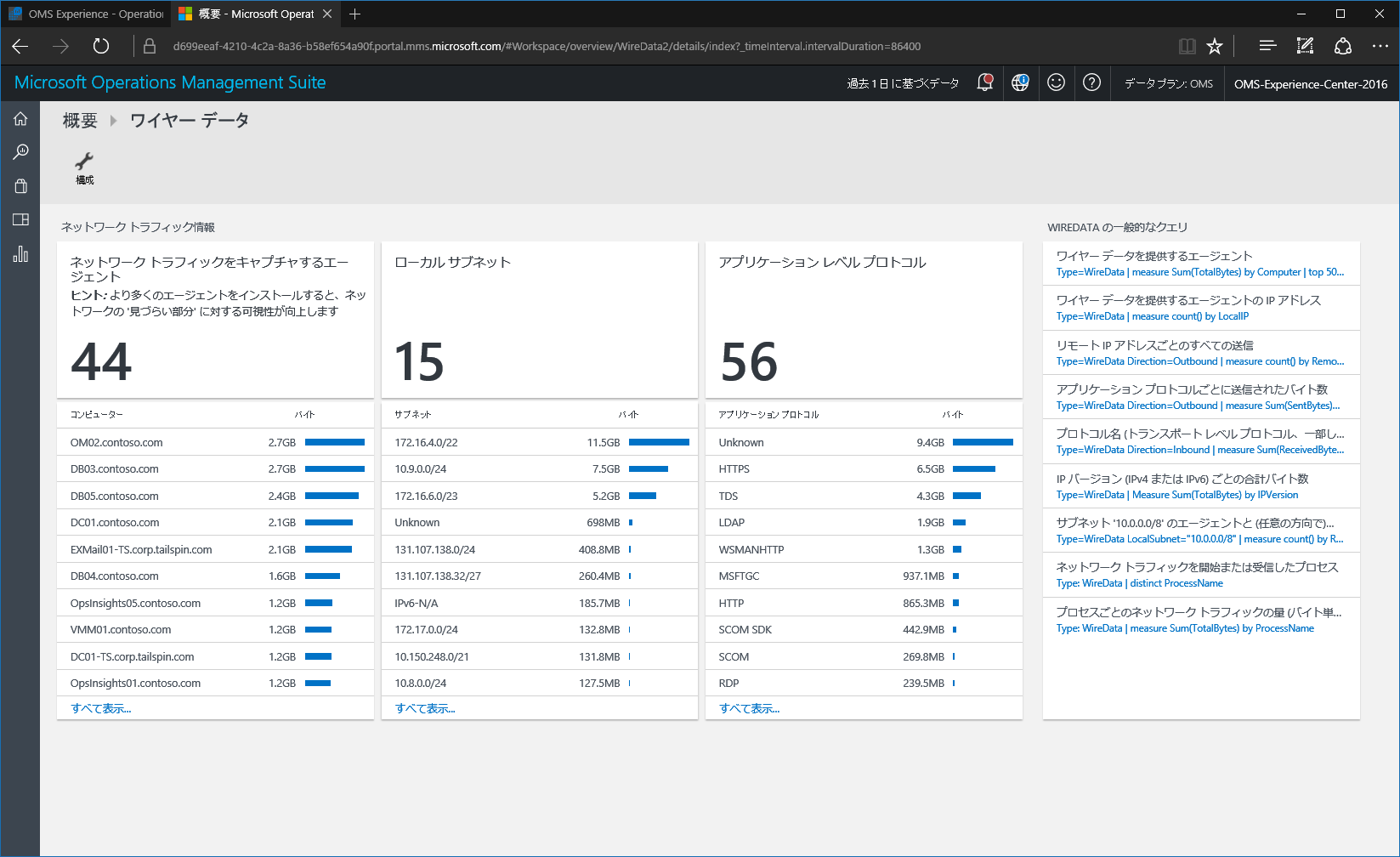This screenshot has width=1400, height=857.
Task: Open the Home icon in left sidebar
Action: coord(20,119)
